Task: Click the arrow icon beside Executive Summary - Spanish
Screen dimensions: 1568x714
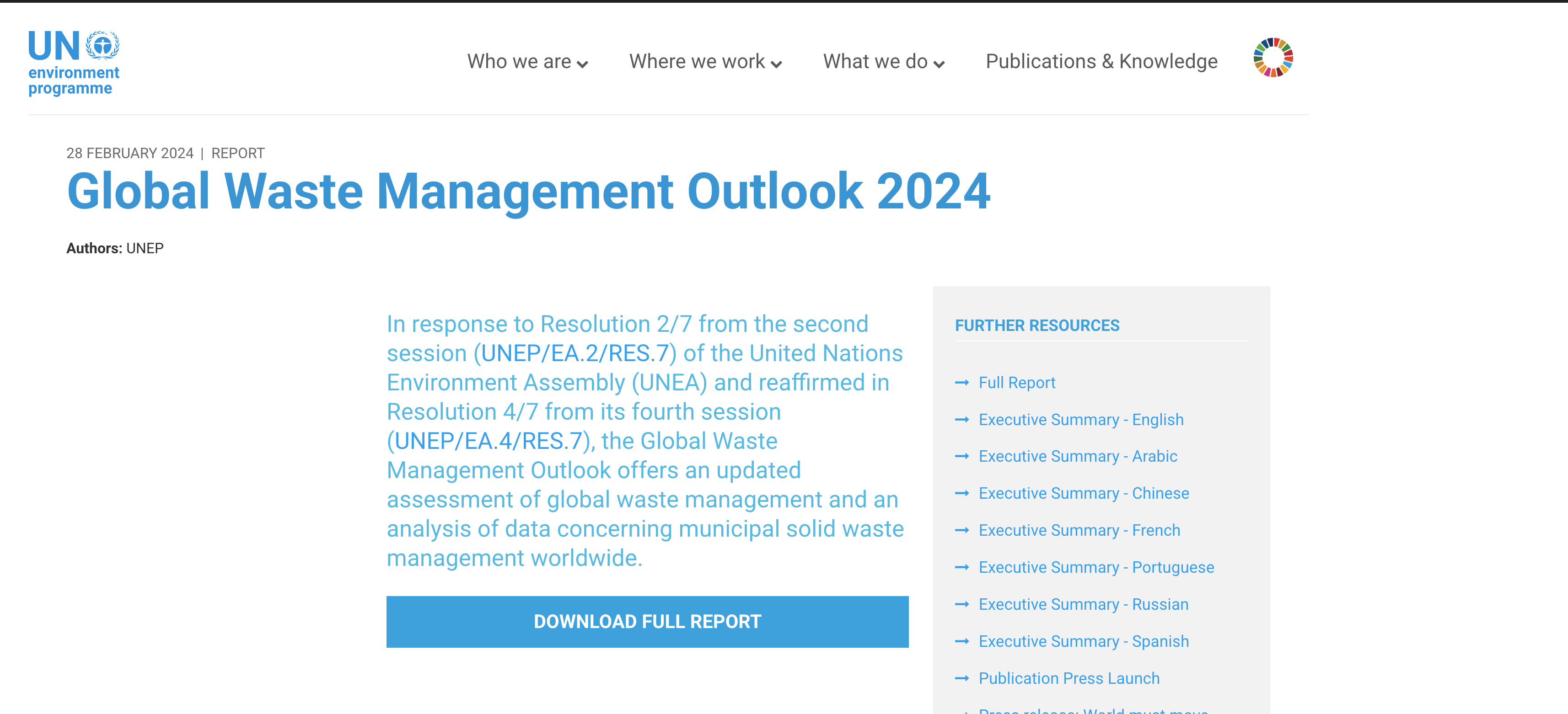Action: (x=962, y=642)
